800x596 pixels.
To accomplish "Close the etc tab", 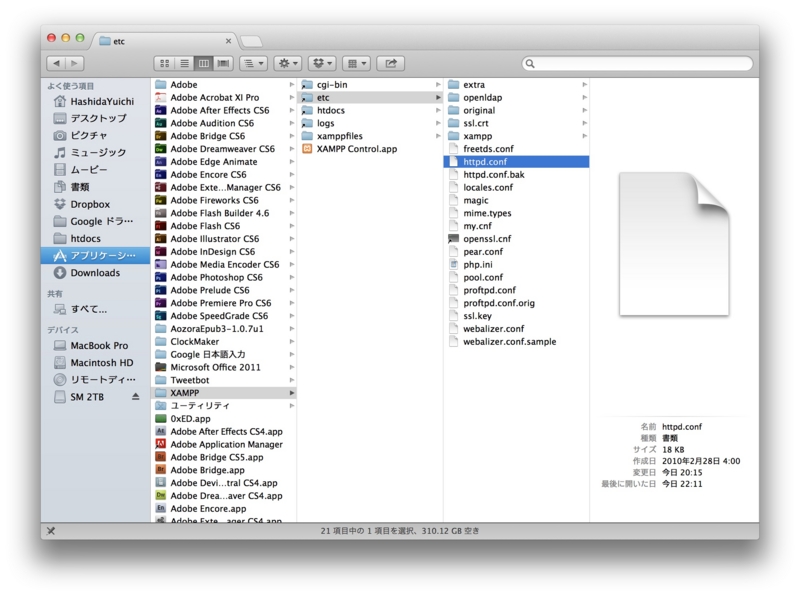I will pyautogui.click(x=228, y=41).
